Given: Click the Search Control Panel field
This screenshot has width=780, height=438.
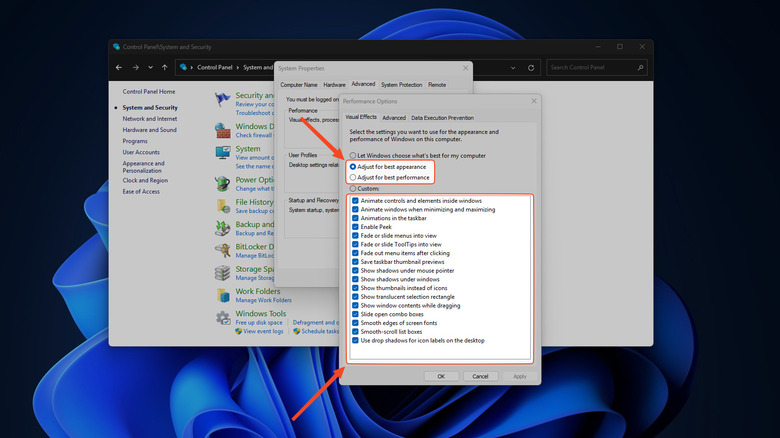Looking at the screenshot, I should point(597,67).
